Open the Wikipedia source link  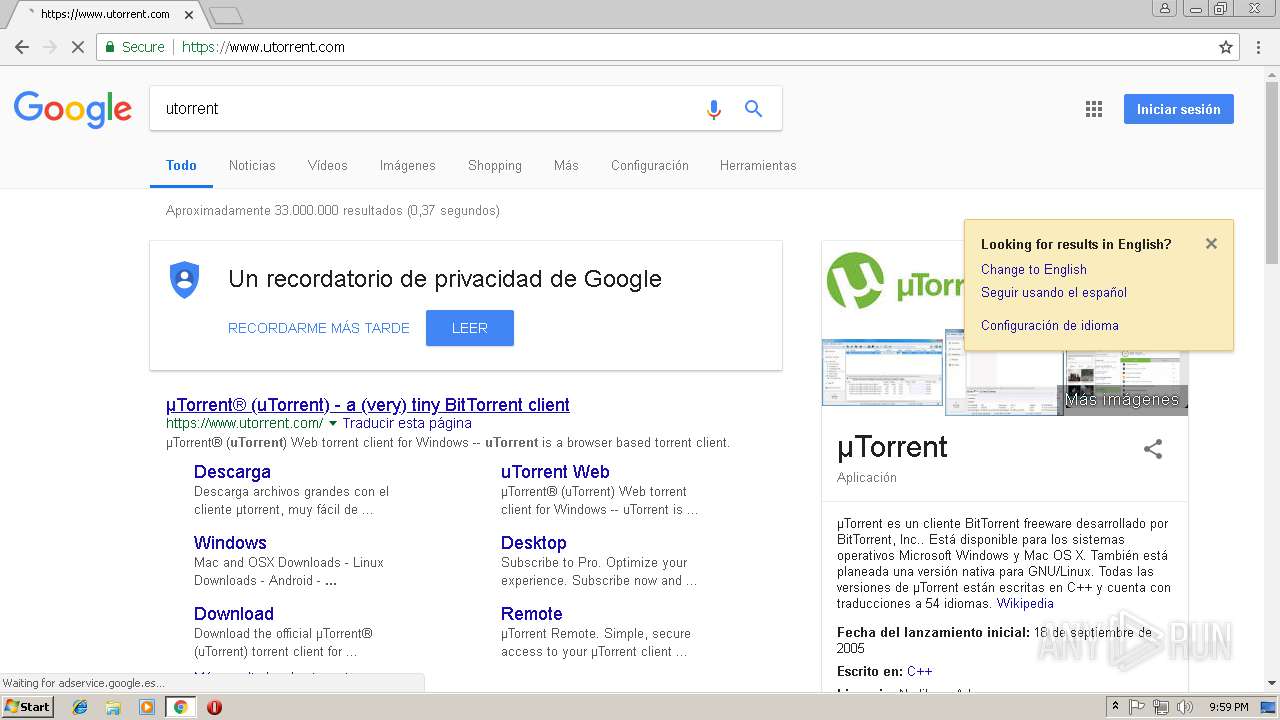(1025, 604)
